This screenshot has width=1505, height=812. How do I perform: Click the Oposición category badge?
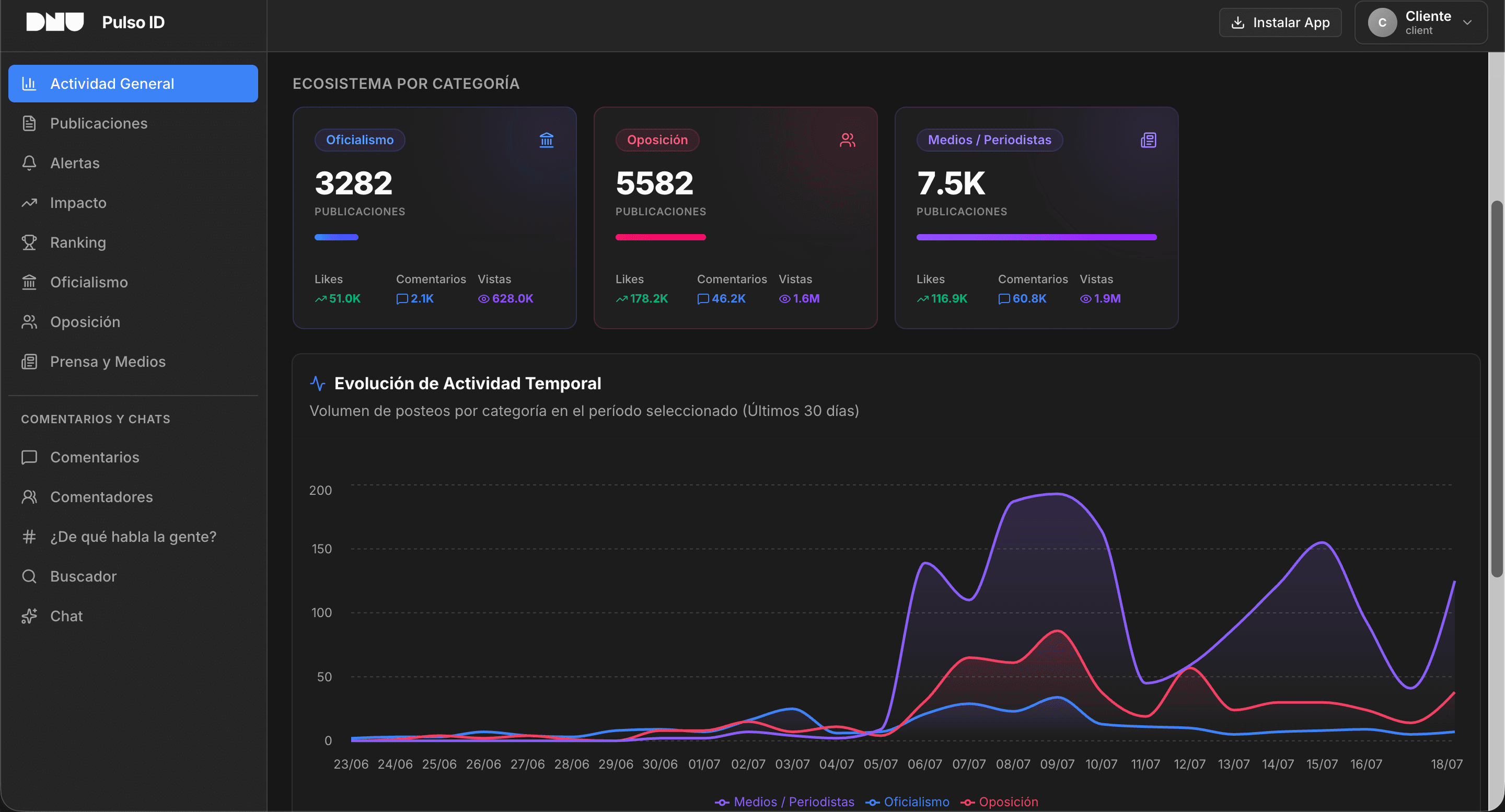pos(657,140)
